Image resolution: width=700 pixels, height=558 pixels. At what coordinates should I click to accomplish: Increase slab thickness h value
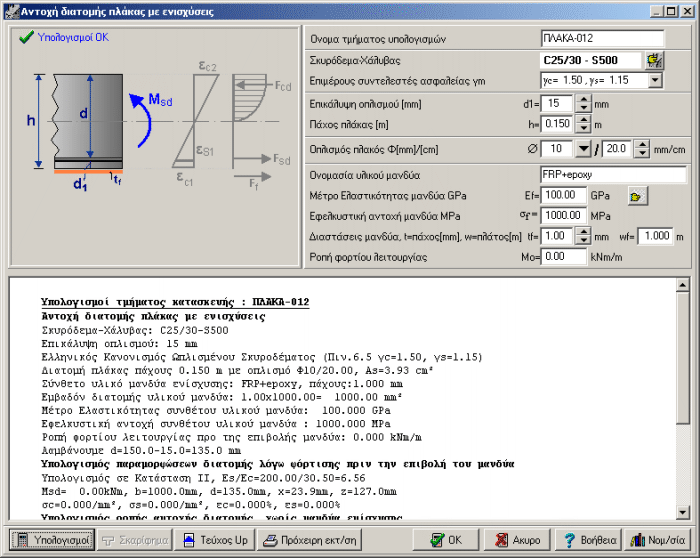(583, 120)
